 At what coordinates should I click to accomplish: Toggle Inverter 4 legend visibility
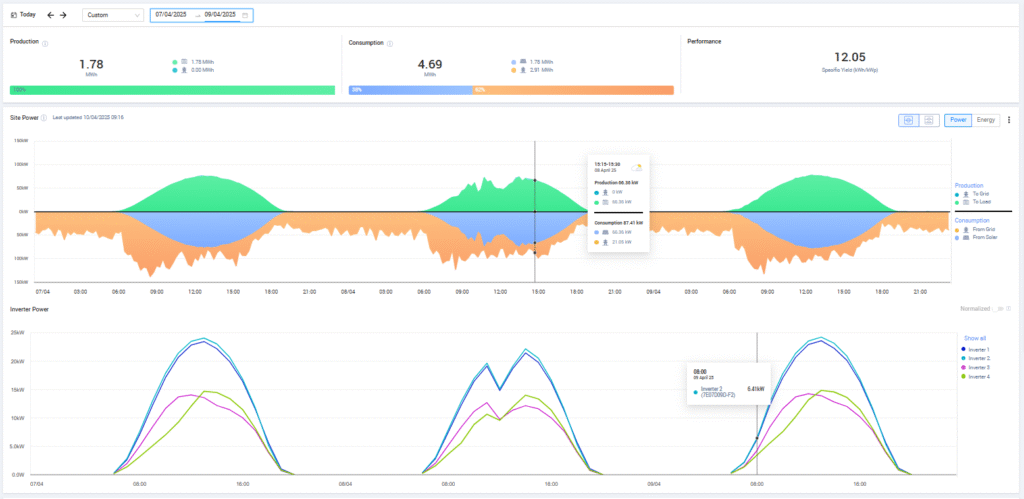click(976, 377)
